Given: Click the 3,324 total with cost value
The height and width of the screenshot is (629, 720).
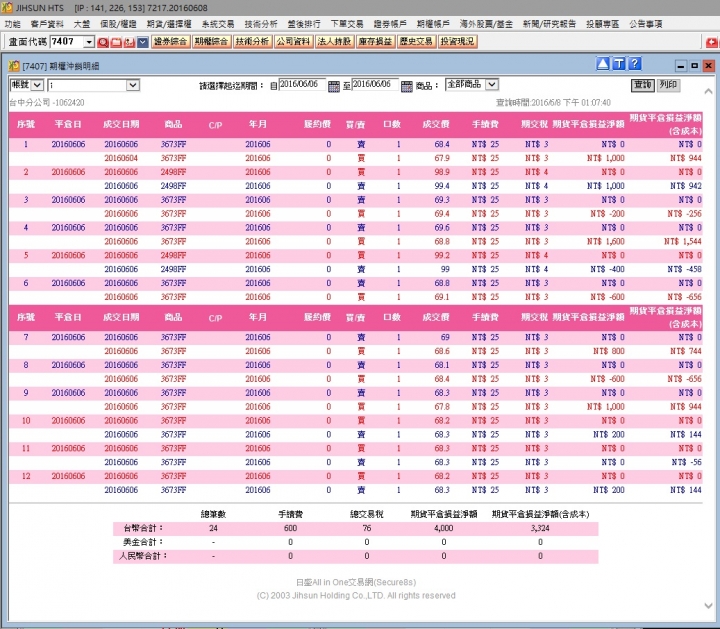Looking at the screenshot, I should [x=540, y=528].
